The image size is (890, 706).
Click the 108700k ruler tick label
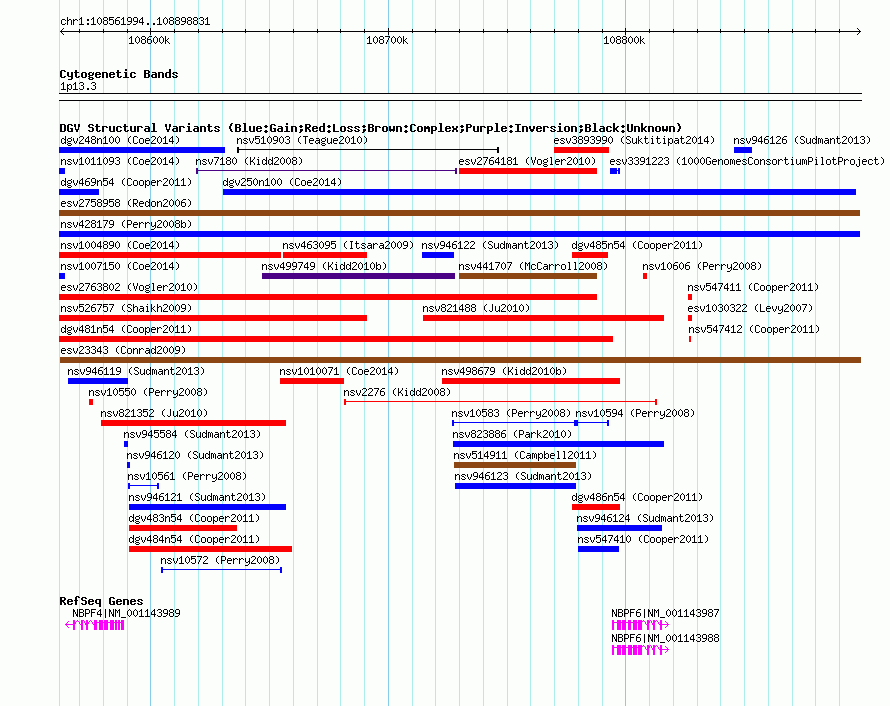387,40
